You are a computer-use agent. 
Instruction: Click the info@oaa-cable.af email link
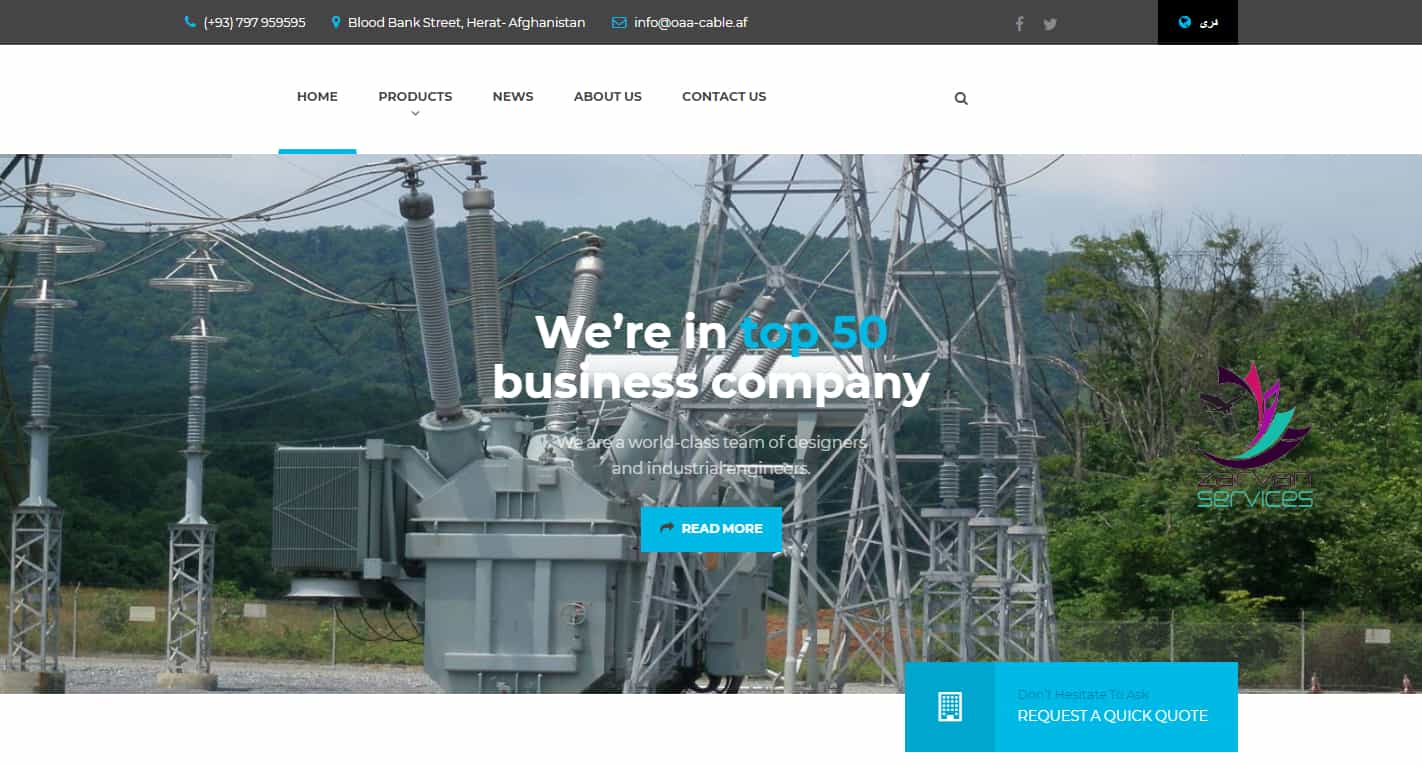[x=690, y=22]
